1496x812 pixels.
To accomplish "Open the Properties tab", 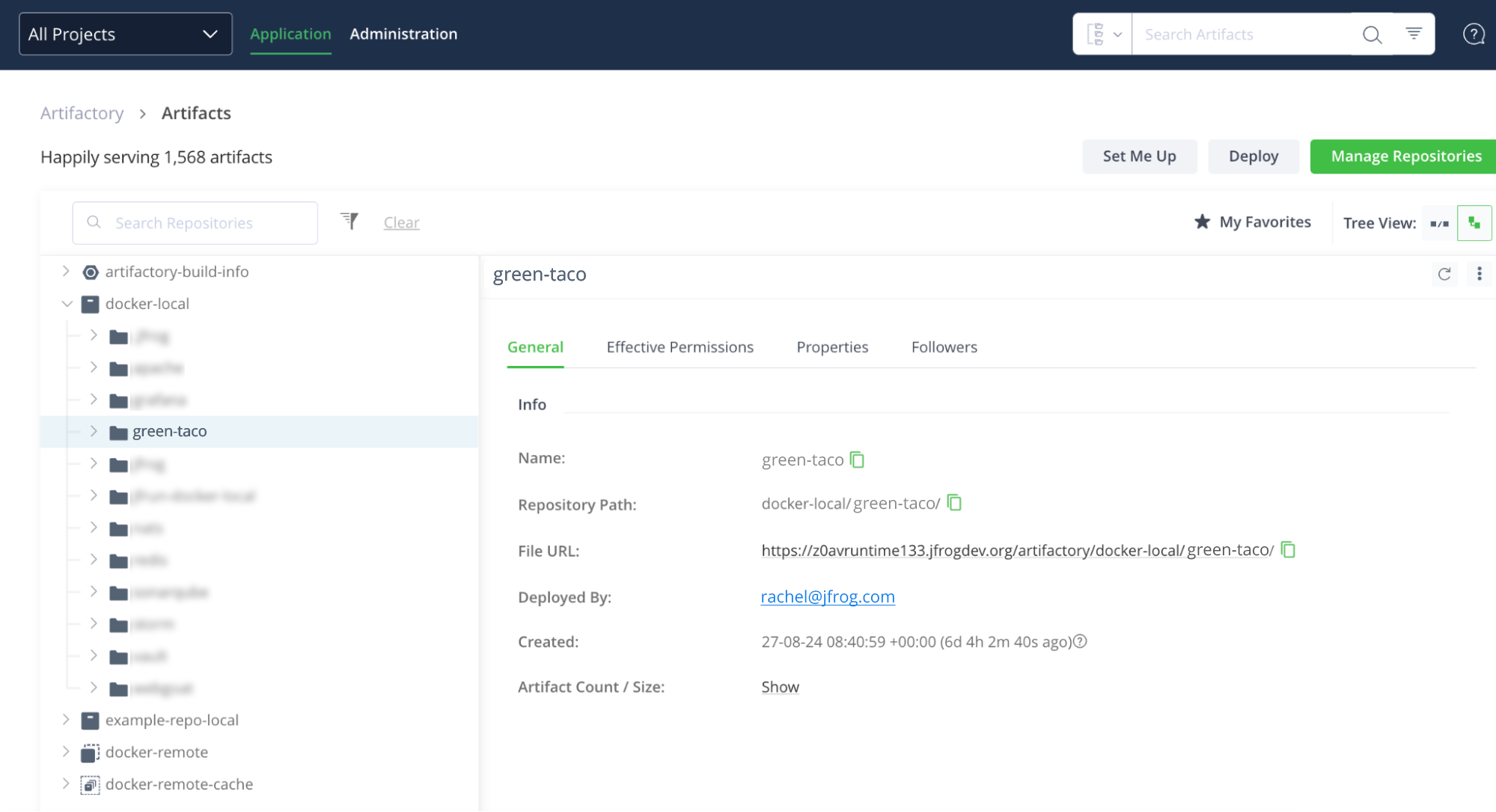I will pyautogui.click(x=832, y=347).
